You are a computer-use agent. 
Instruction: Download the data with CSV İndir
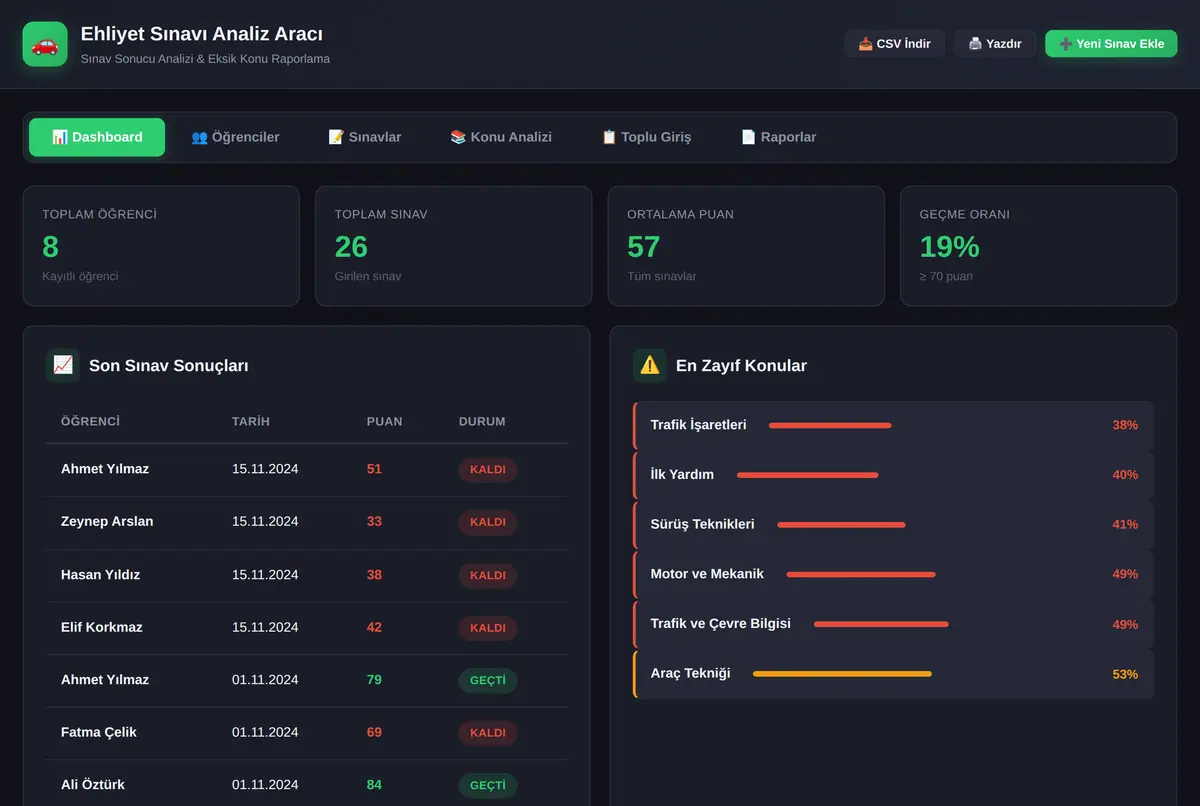pyautogui.click(x=895, y=44)
